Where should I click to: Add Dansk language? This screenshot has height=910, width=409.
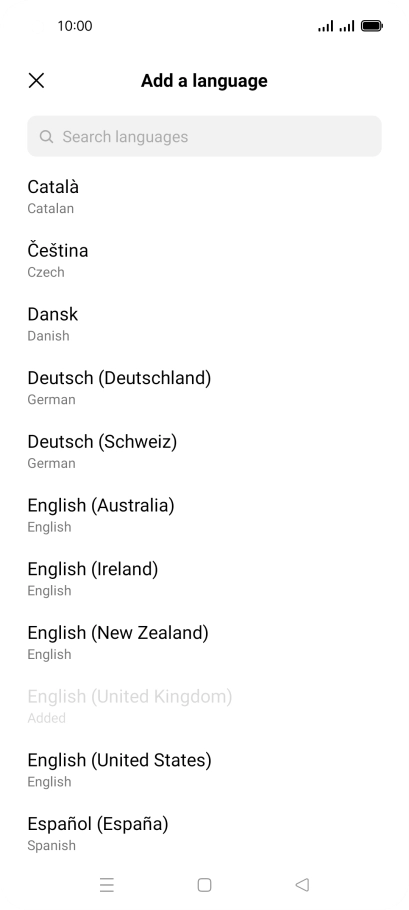[x=204, y=324]
